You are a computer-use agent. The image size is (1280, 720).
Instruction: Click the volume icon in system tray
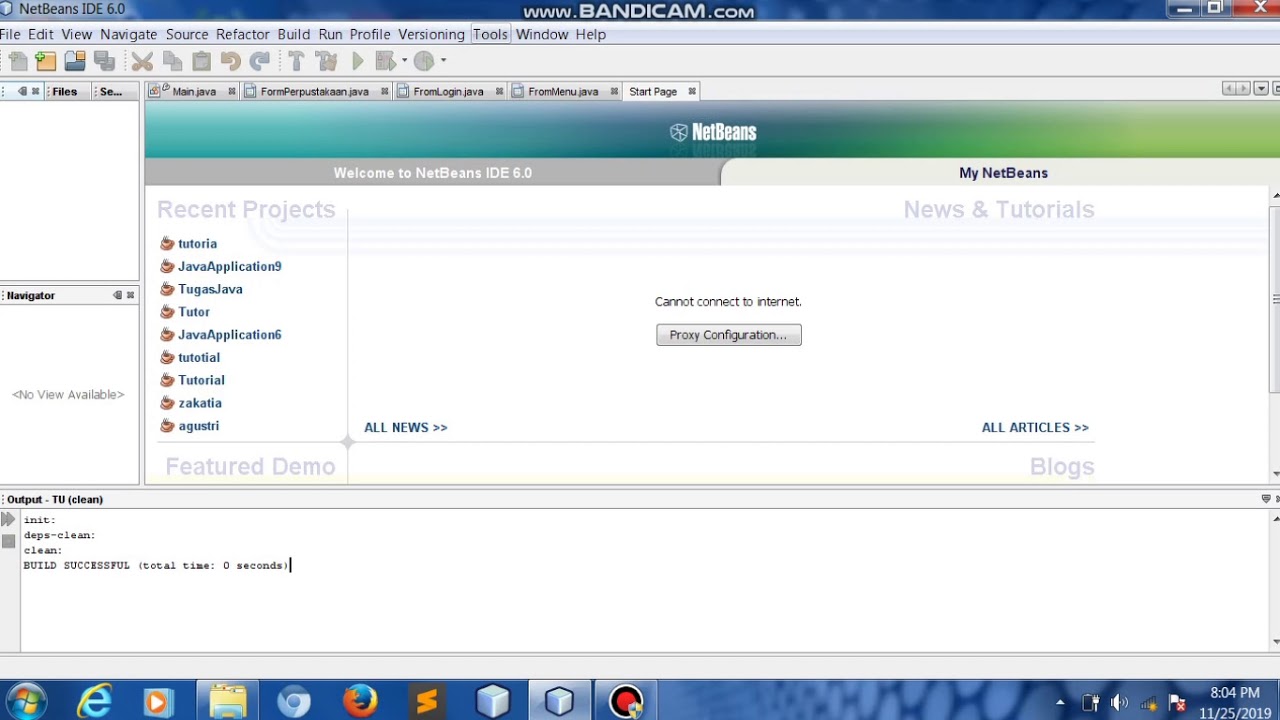[x=1119, y=703]
